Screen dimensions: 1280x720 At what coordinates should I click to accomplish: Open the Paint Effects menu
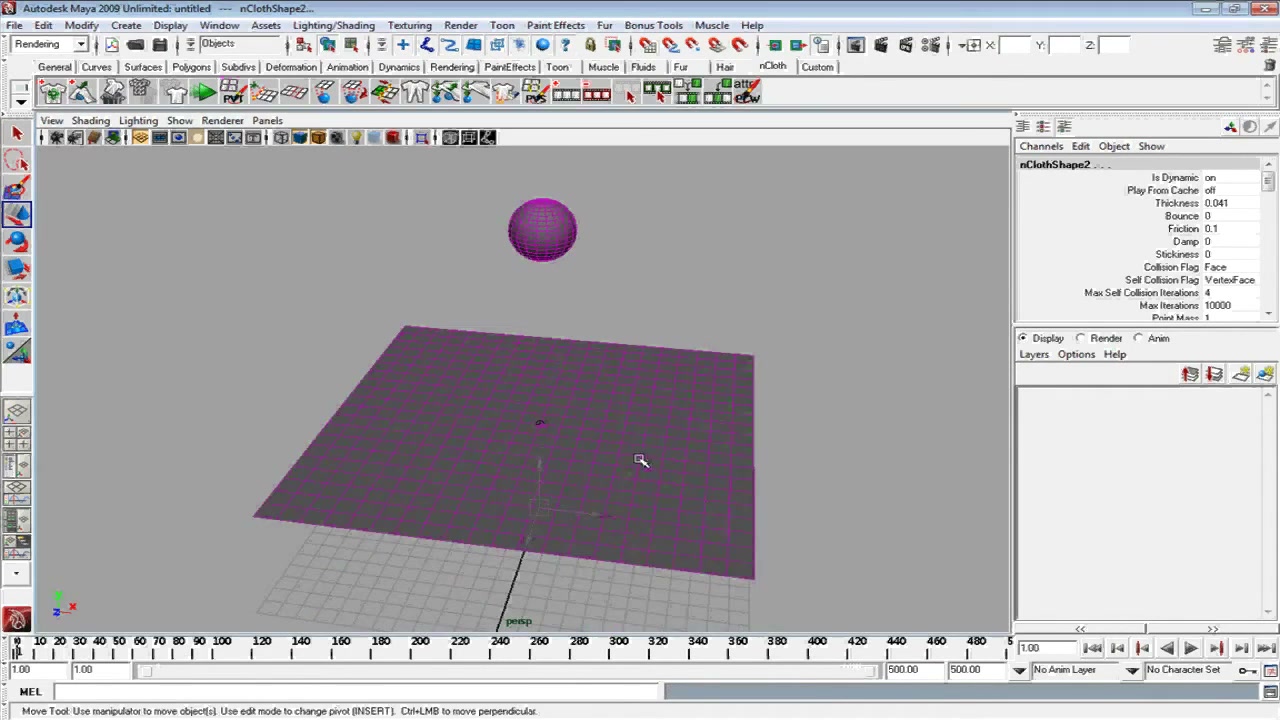click(x=555, y=25)
